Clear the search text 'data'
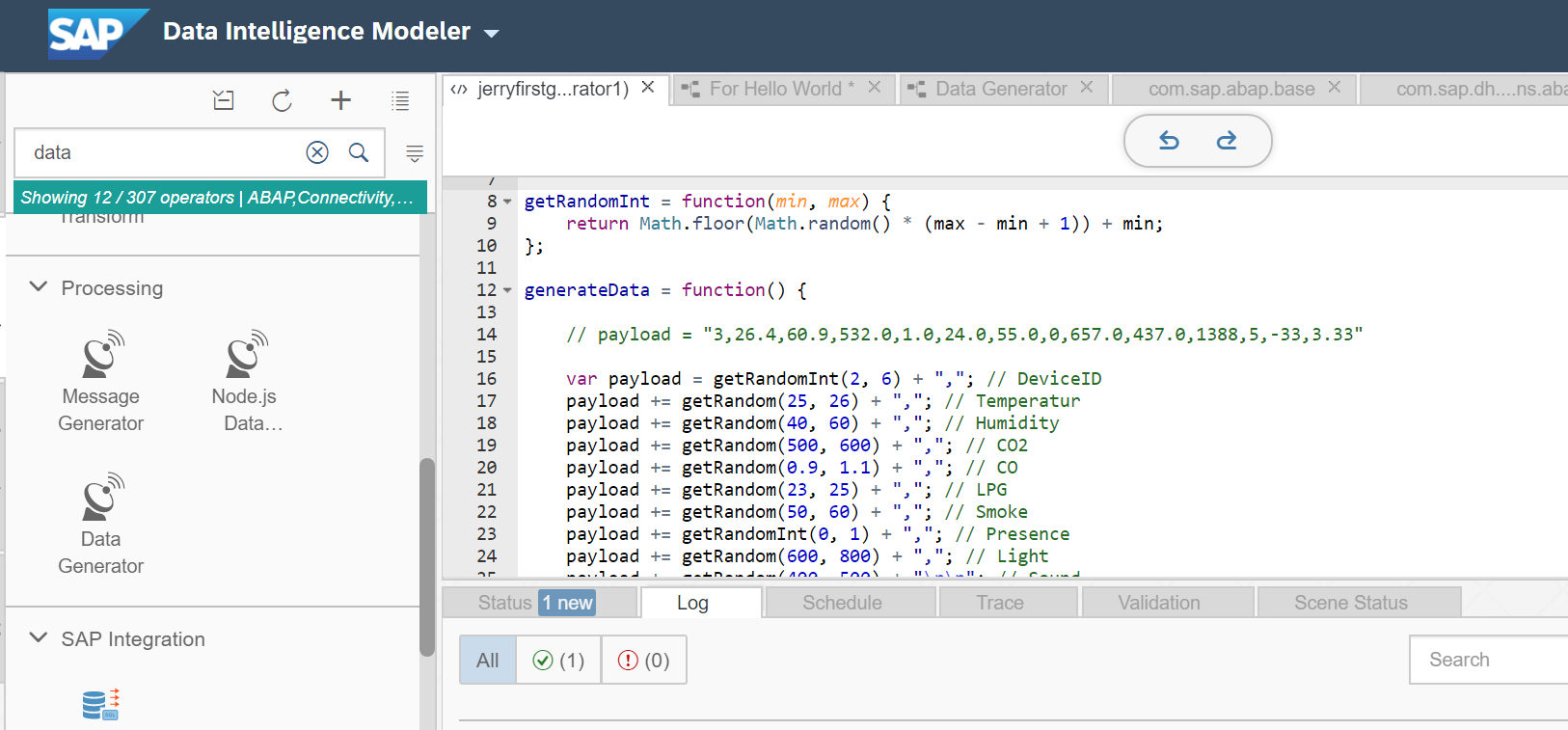1568x730 pixels. coord(317,152)
